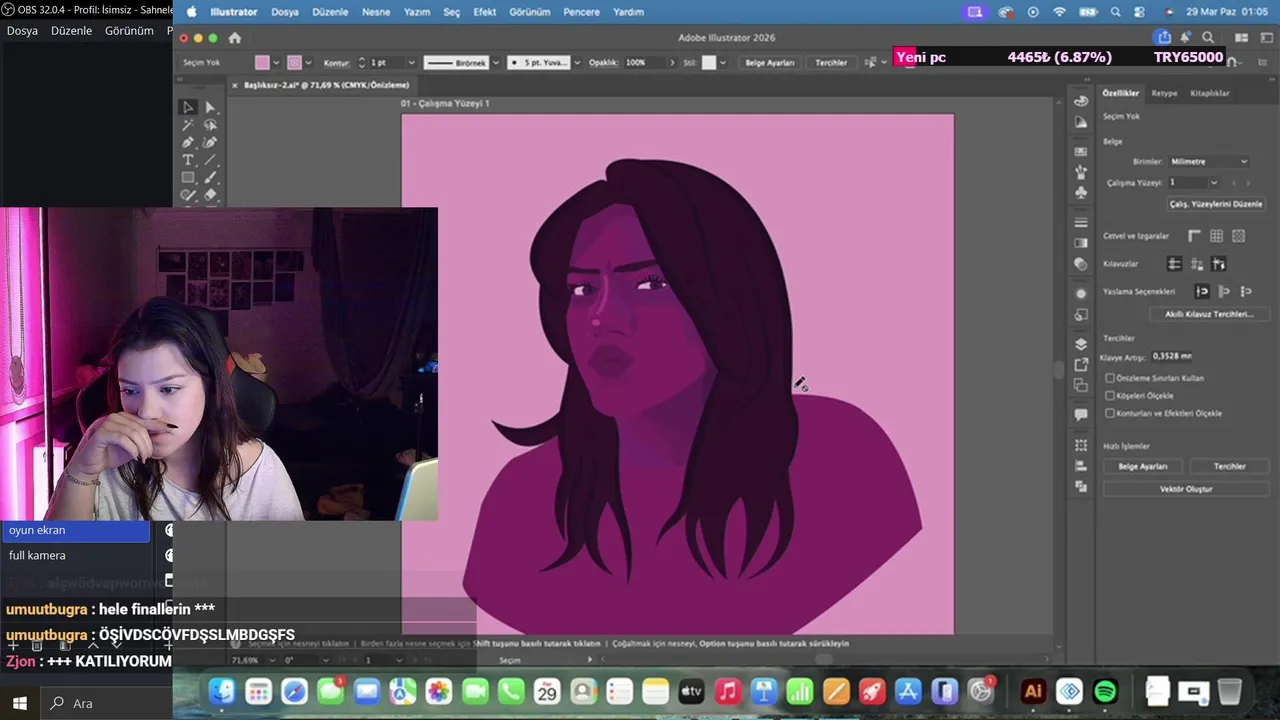Toggle rulers next to Cetvel ve Izgaralar
The image size is (1280, 720).
point(1194,236)
